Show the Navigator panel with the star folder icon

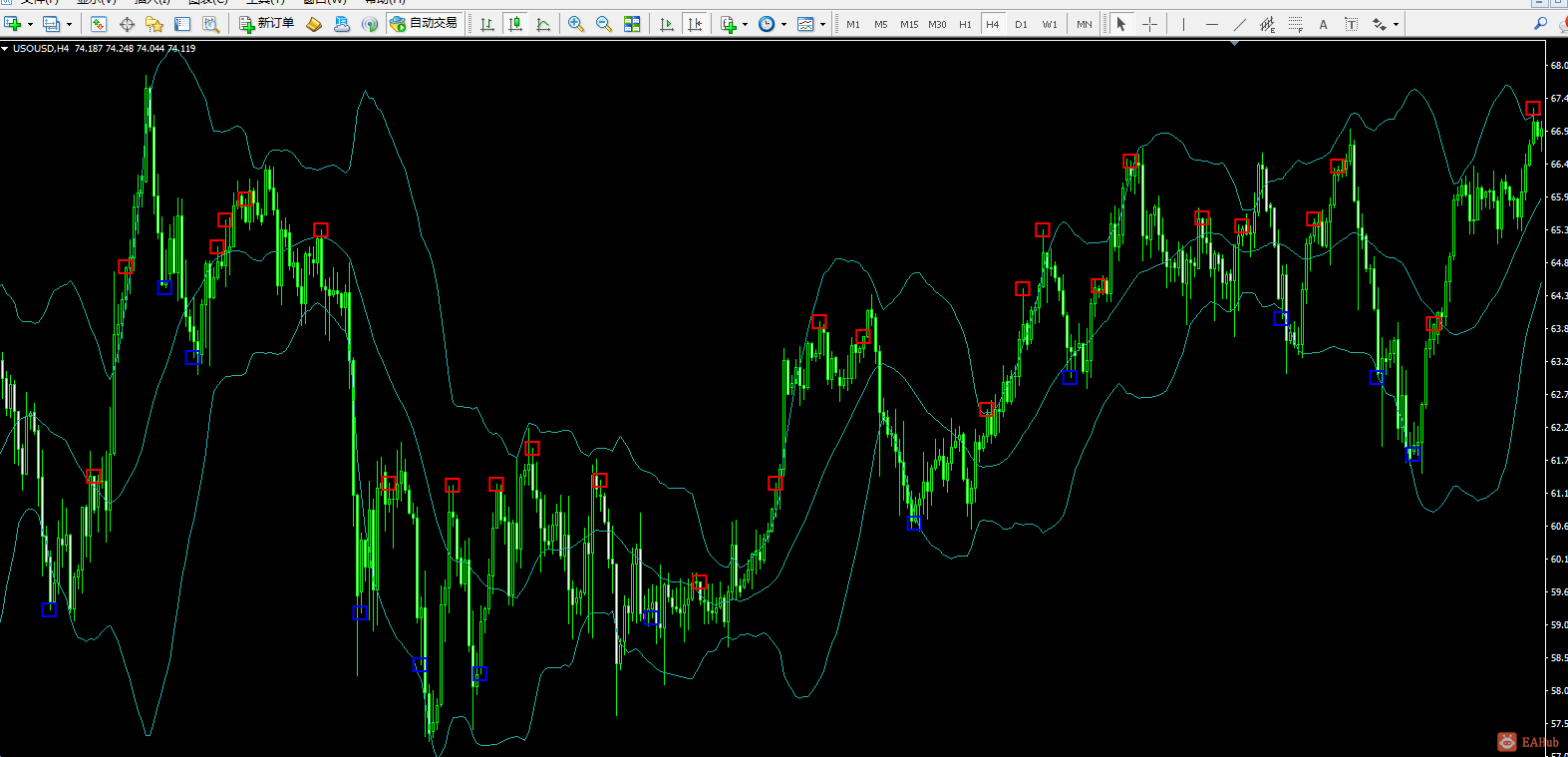click(x=155, y=24)
